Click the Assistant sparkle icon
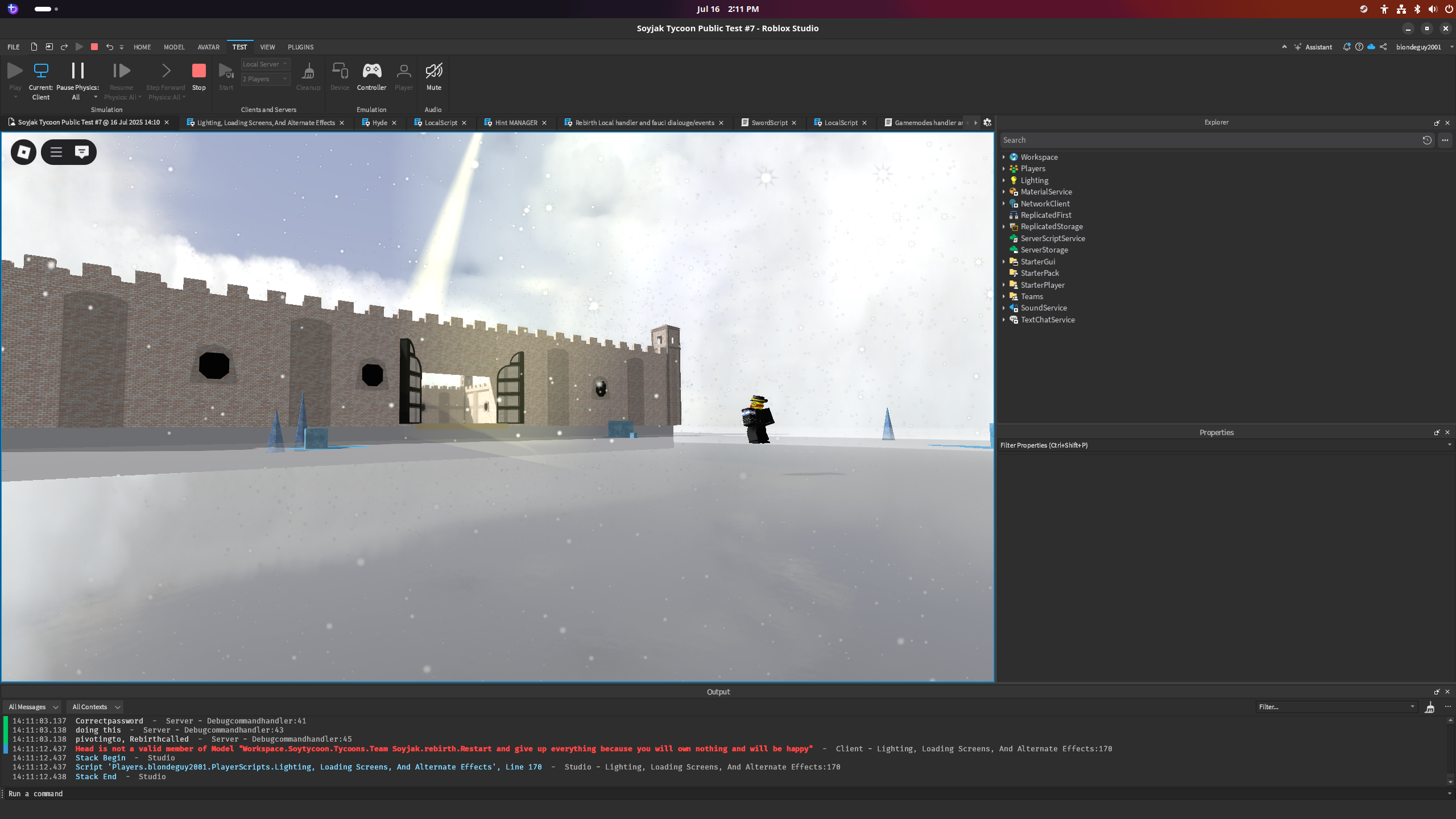Screen dimensions: 1456x819 (1297, 47)
